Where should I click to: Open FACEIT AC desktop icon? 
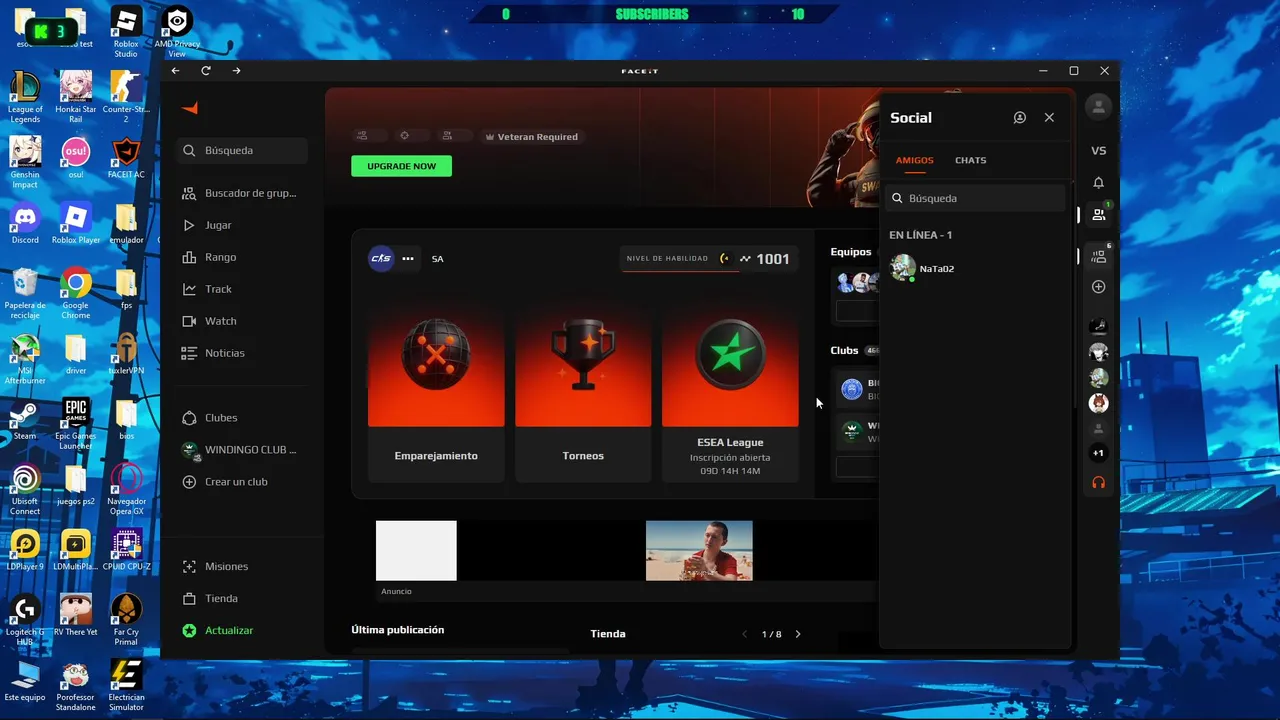(126, 158)
